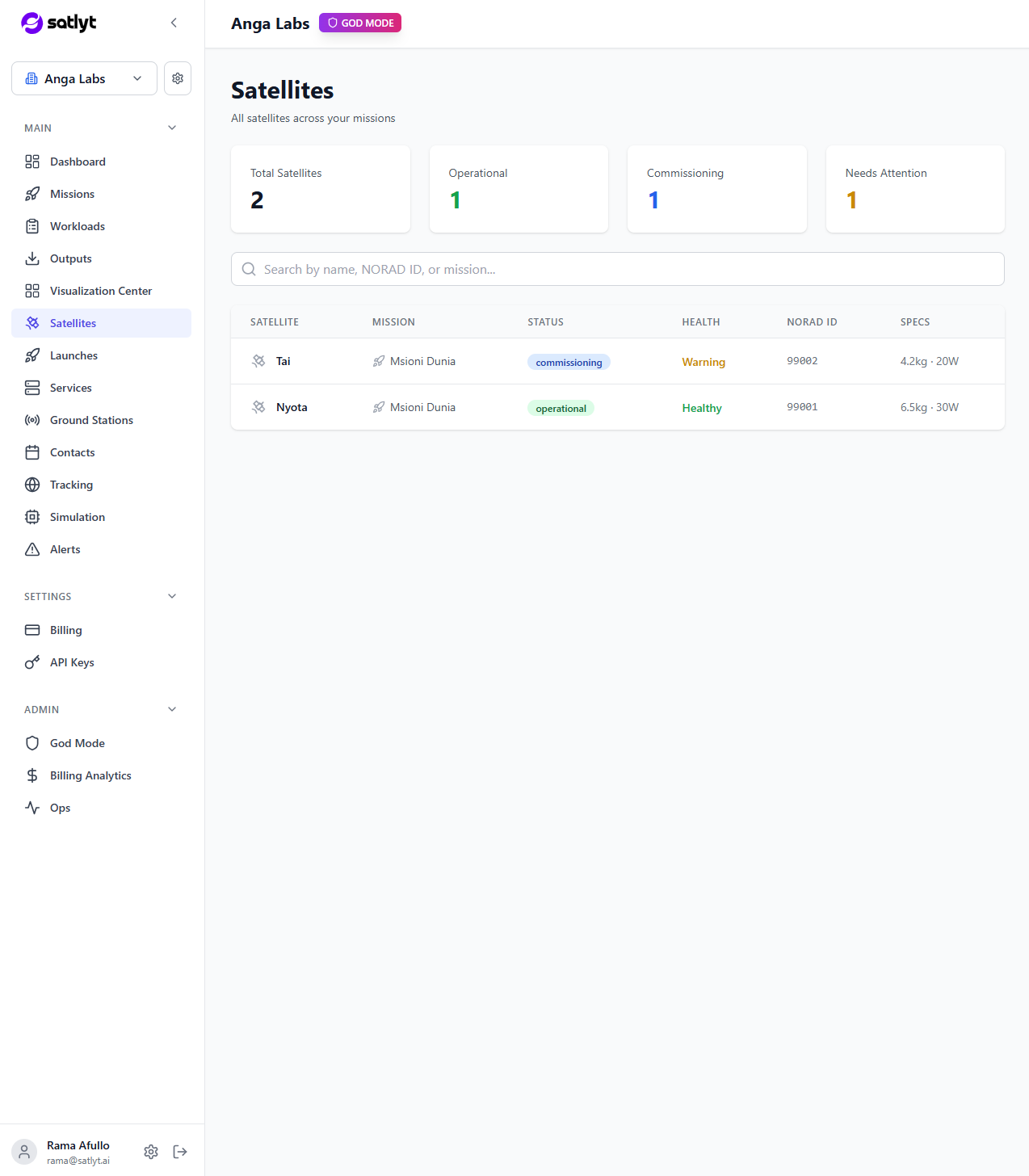This screenshot has width=1029, height=1176.
Task: Click the Billing card icon
Action: click(32, 630)
